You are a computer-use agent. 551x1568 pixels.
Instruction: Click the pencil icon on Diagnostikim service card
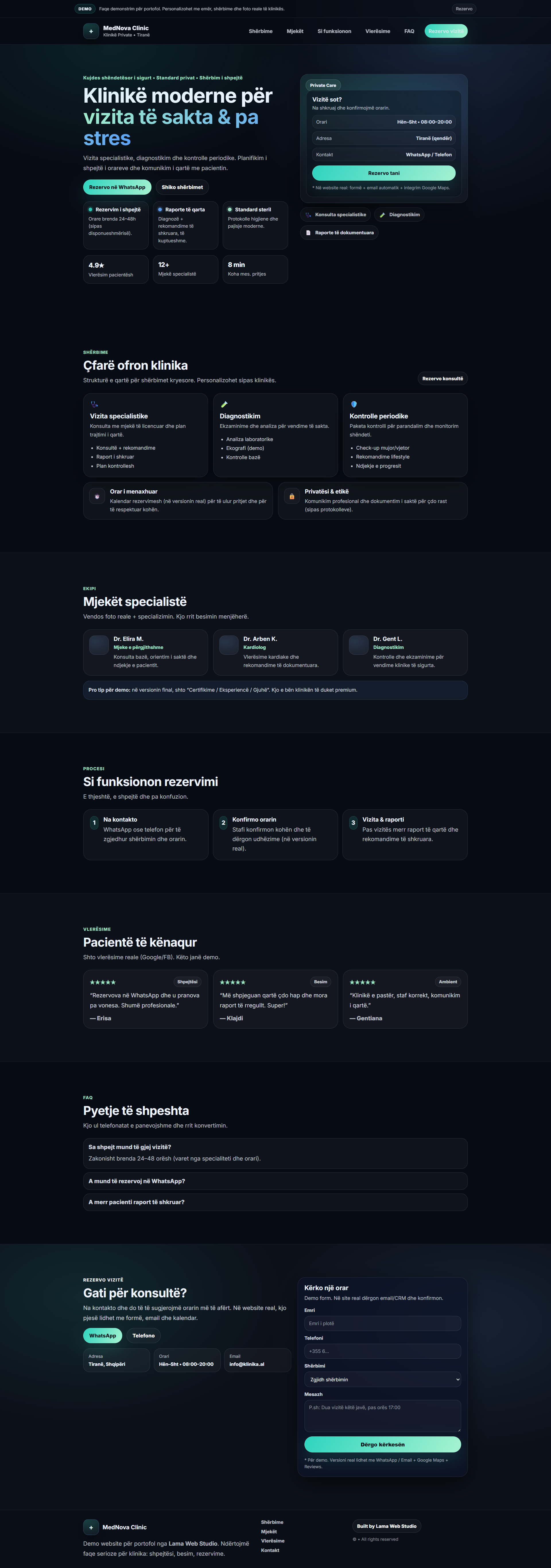[224, 404]
